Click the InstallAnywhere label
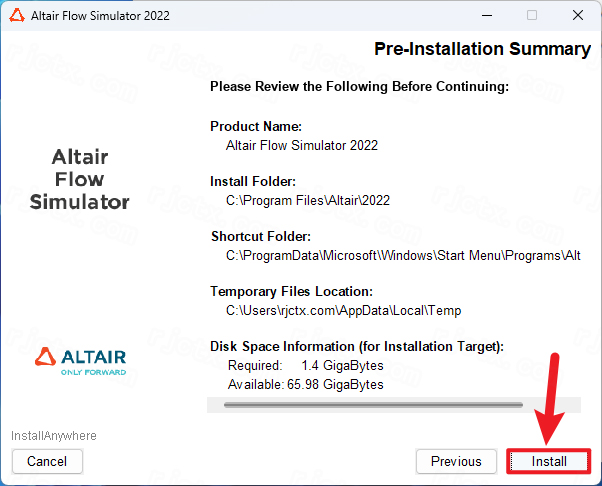The width and height of the screenshot is (602, 486). coord(54,436)
